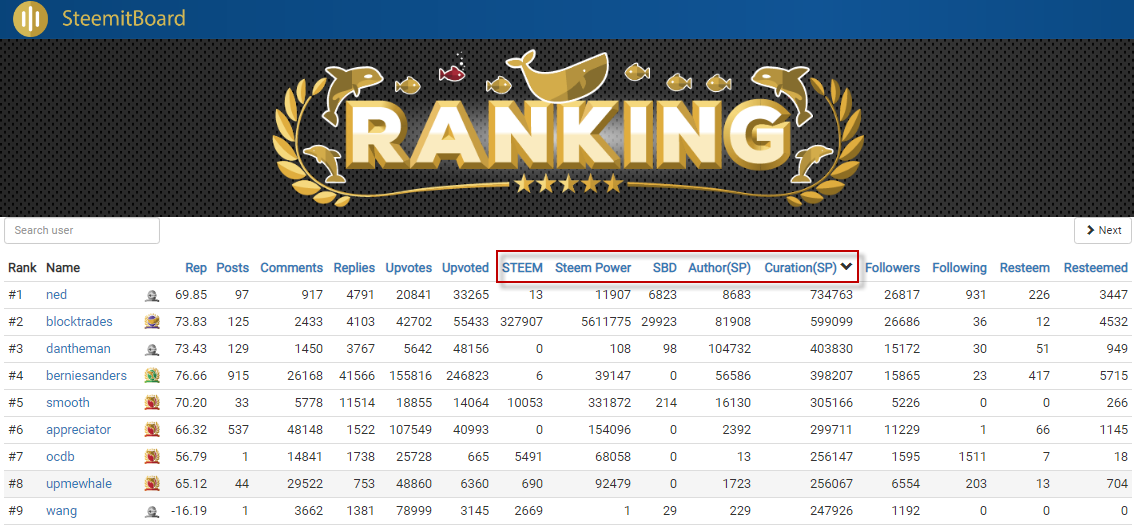Sort the table by Upvoted
1134x528 pixels.
point(466,268)
